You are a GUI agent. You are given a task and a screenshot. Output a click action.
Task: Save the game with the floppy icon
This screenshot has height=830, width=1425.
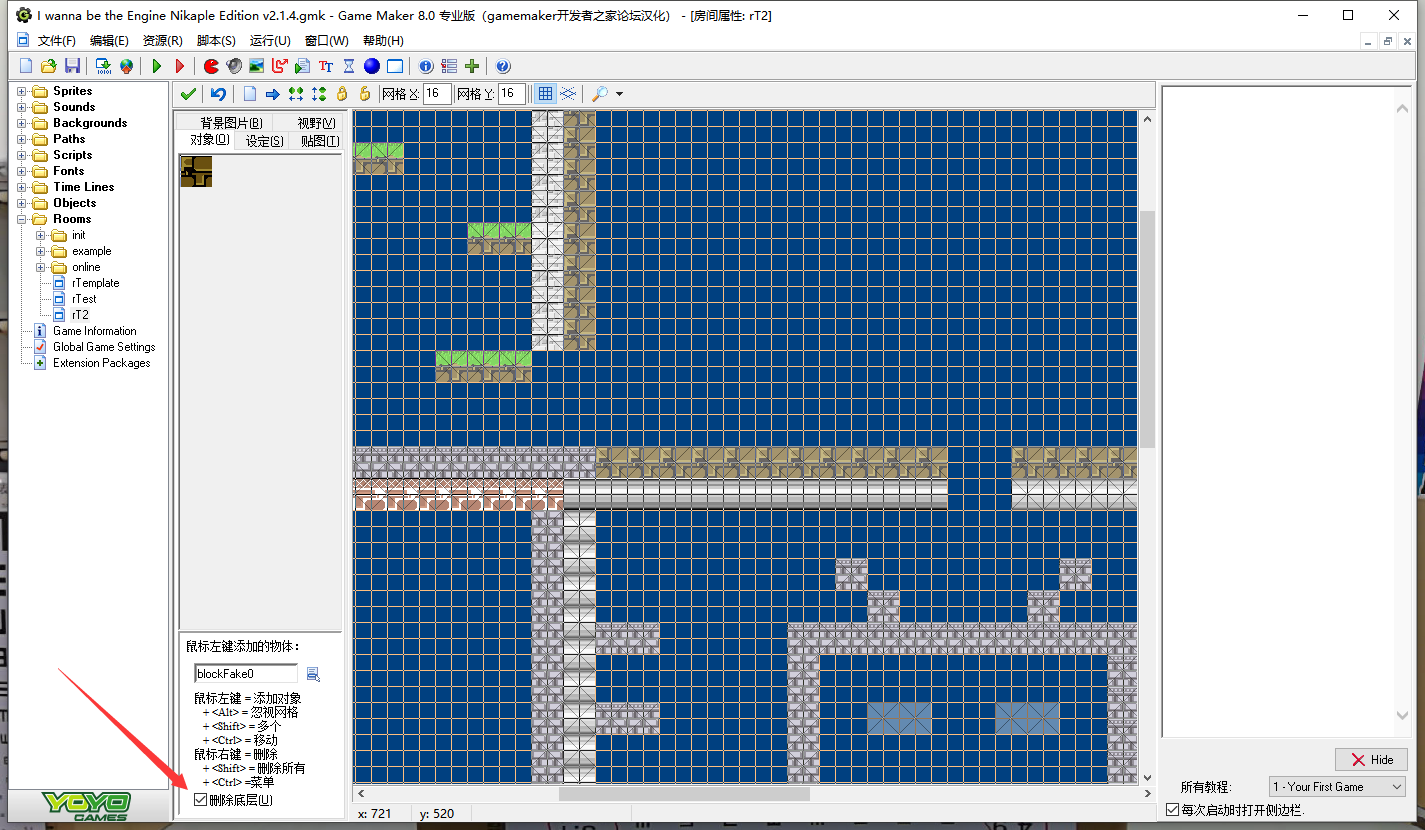pyautogui.click(x=72, y=66)
